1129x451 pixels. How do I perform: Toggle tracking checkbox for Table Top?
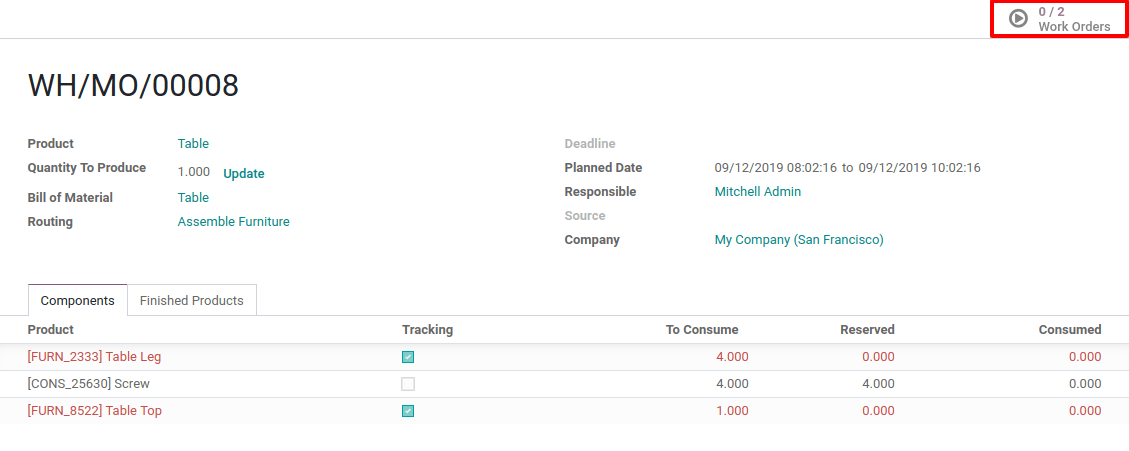point(408,411)
